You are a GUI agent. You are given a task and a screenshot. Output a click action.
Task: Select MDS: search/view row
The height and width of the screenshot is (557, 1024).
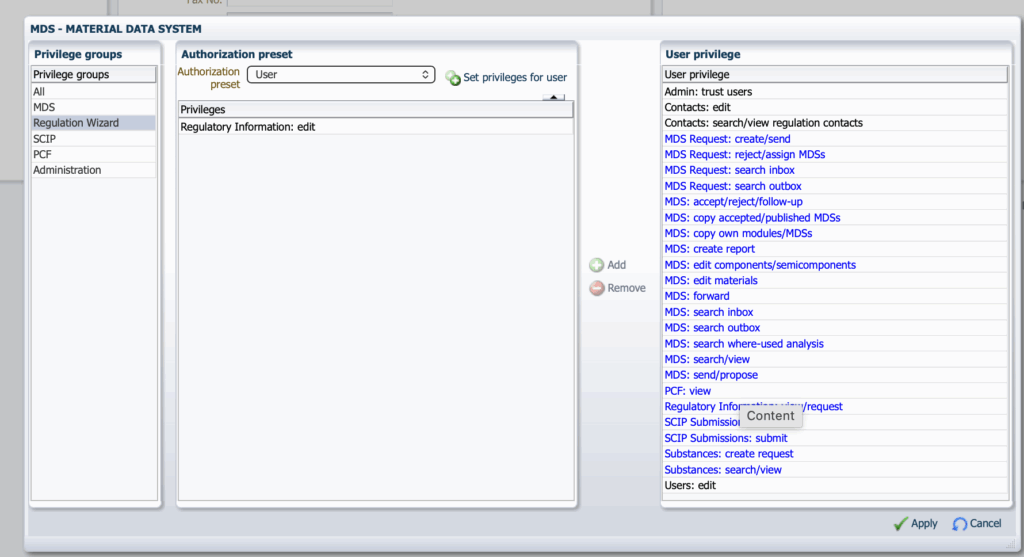point(835,359)
